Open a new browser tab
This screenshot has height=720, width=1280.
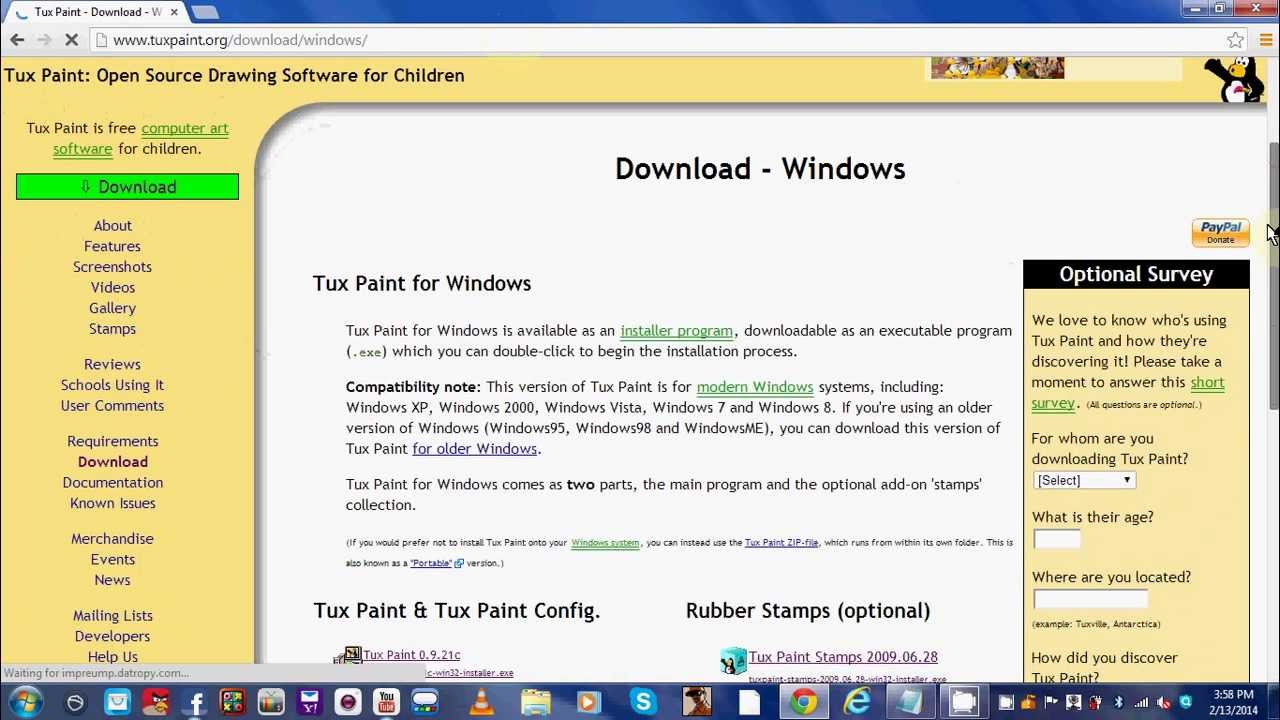(204, 12)
